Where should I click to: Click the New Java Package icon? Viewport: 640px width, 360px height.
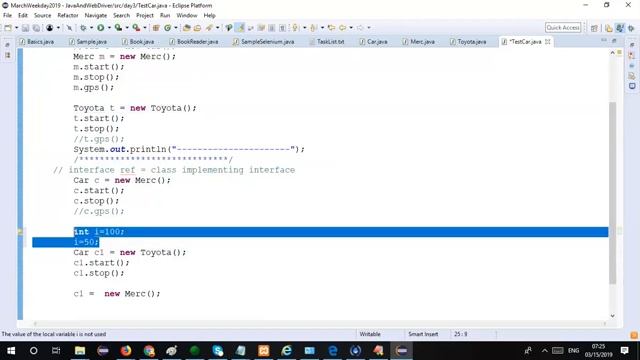(x=156, y=28)
